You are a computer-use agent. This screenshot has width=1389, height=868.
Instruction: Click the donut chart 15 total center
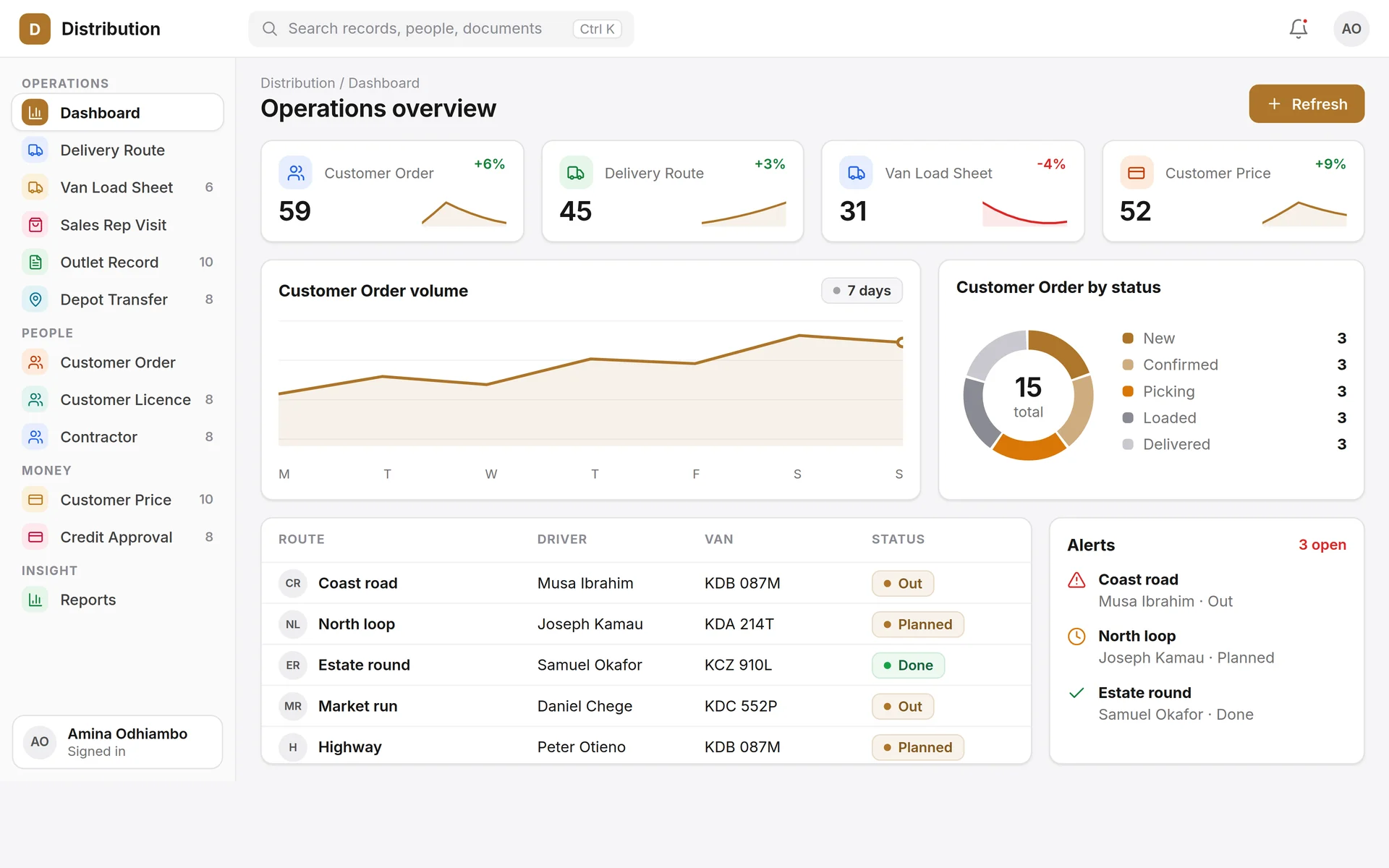pos(1028,396)
